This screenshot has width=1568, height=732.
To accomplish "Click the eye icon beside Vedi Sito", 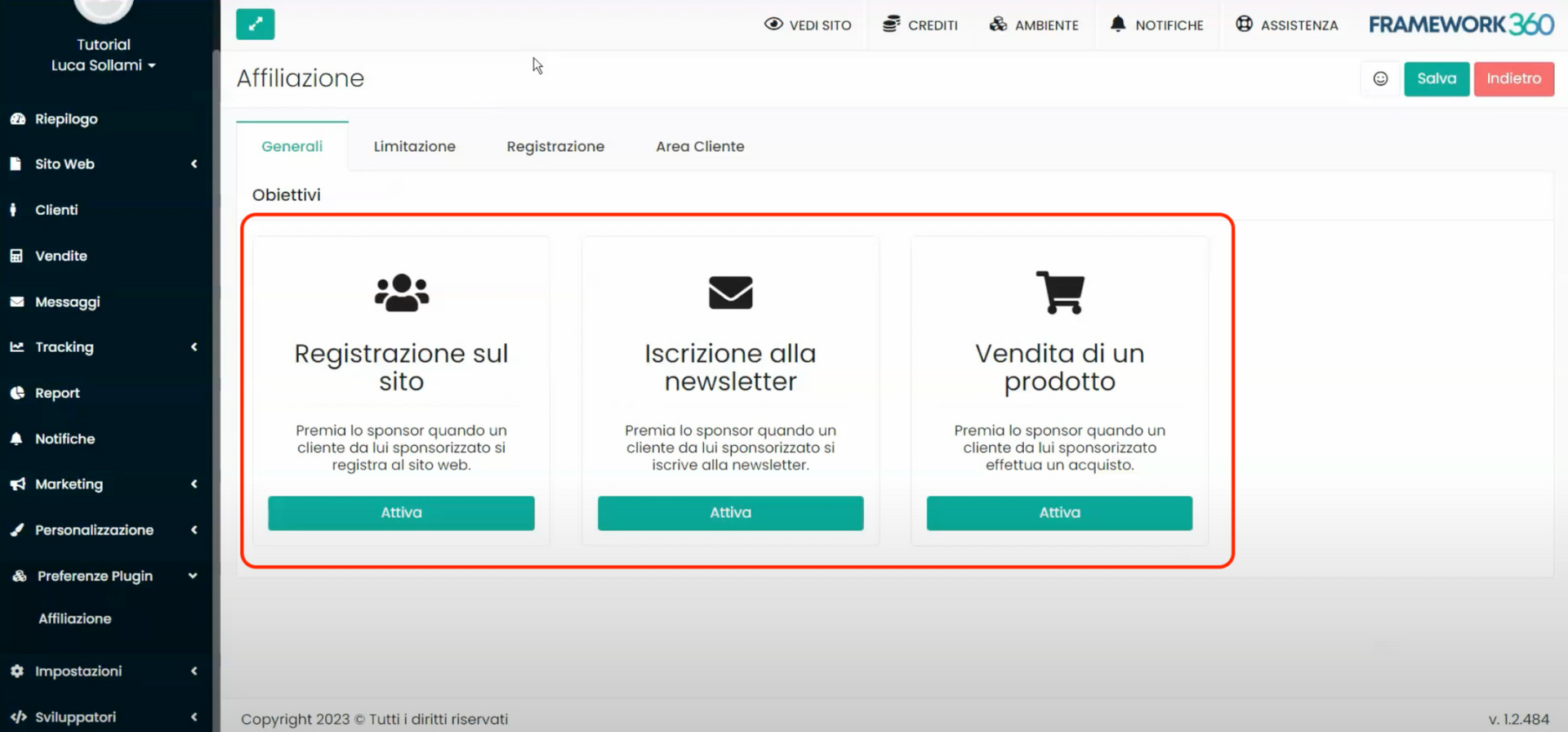I will [773, 25].
